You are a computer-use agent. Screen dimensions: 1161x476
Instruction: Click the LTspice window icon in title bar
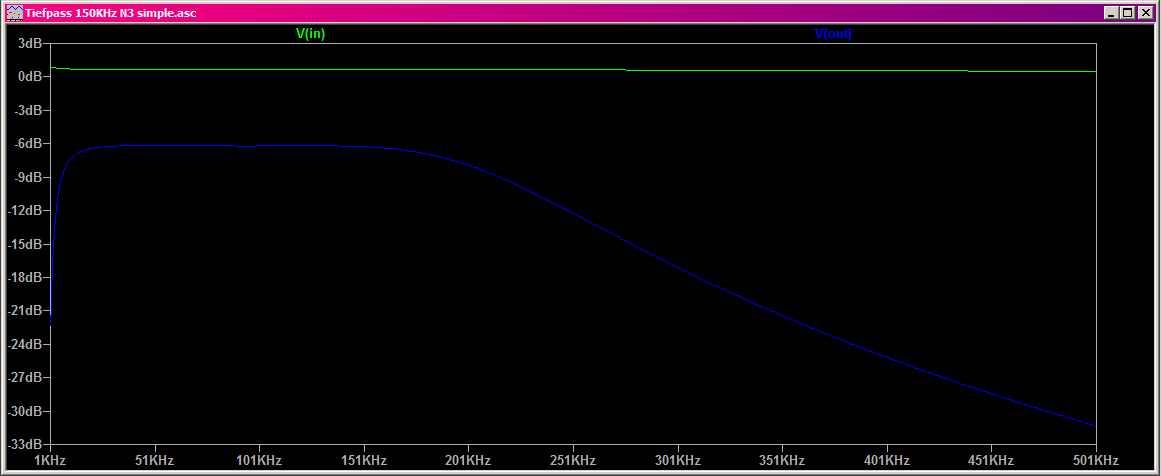pyautogui.click(x=14, y=13)
